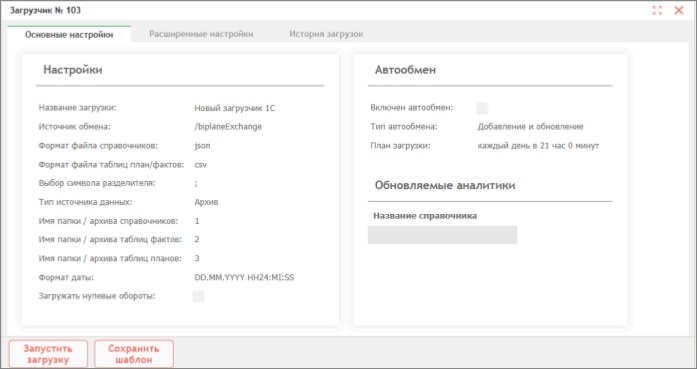Open История загрузок tab
The width and height of the screenshot is (697, 369).
click(326, 34)
